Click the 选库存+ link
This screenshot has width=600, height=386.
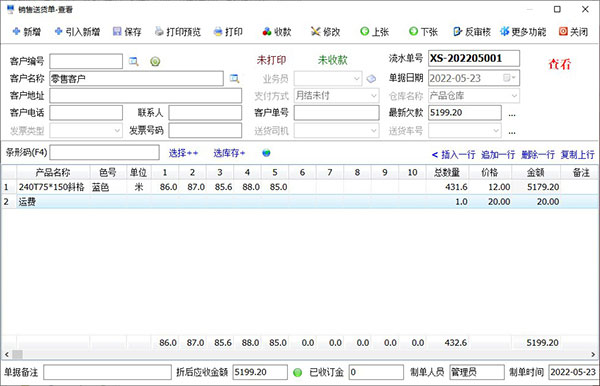229,153
